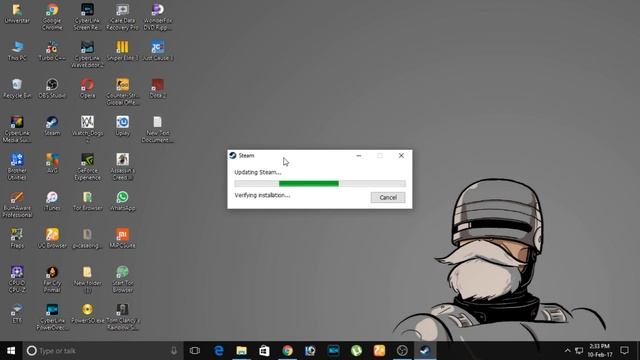Switch to OBS Studio in taskbar
The image size is (640, 360).
[x=402, y=351]
